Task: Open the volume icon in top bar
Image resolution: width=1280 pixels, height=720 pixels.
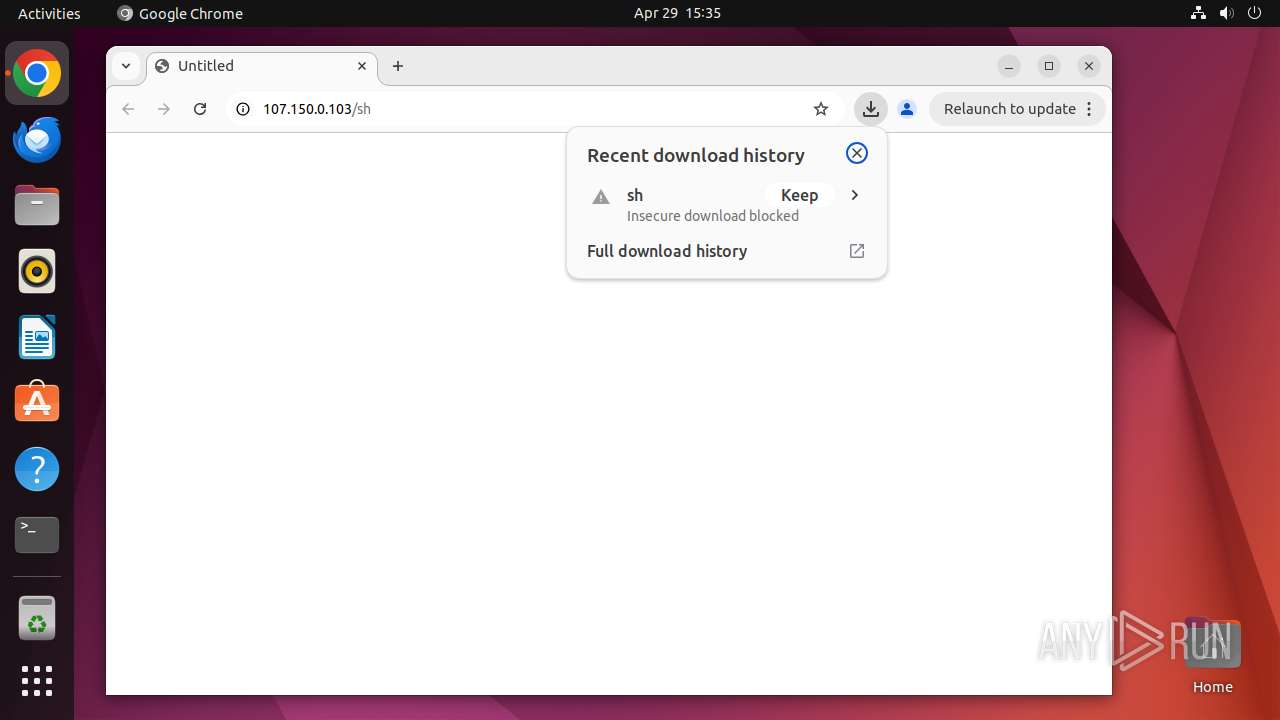Action: coord(1226,13)
